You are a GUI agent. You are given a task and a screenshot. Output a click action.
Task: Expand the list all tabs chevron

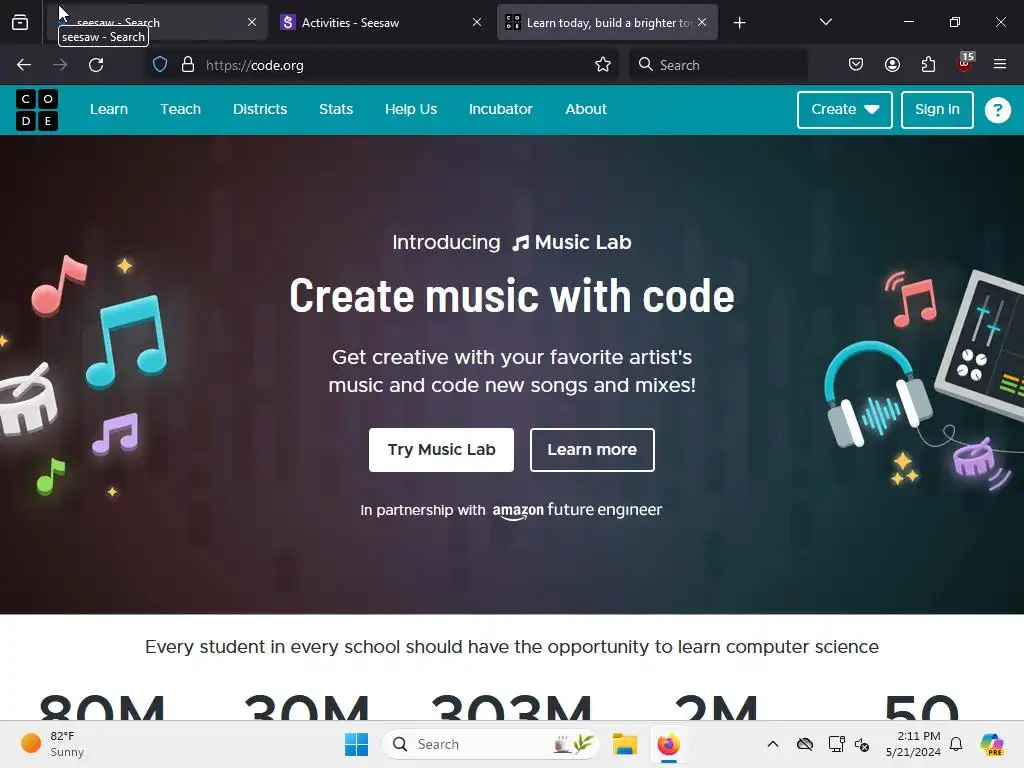coord(825,22)
